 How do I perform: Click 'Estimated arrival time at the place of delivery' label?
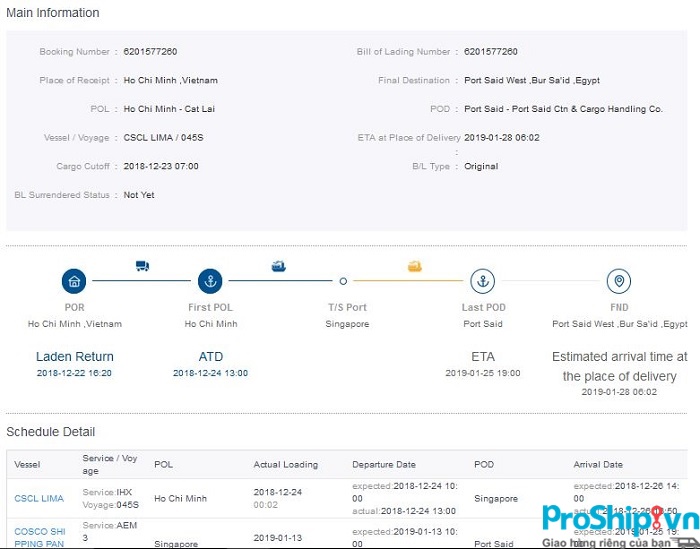coord(620,366)
